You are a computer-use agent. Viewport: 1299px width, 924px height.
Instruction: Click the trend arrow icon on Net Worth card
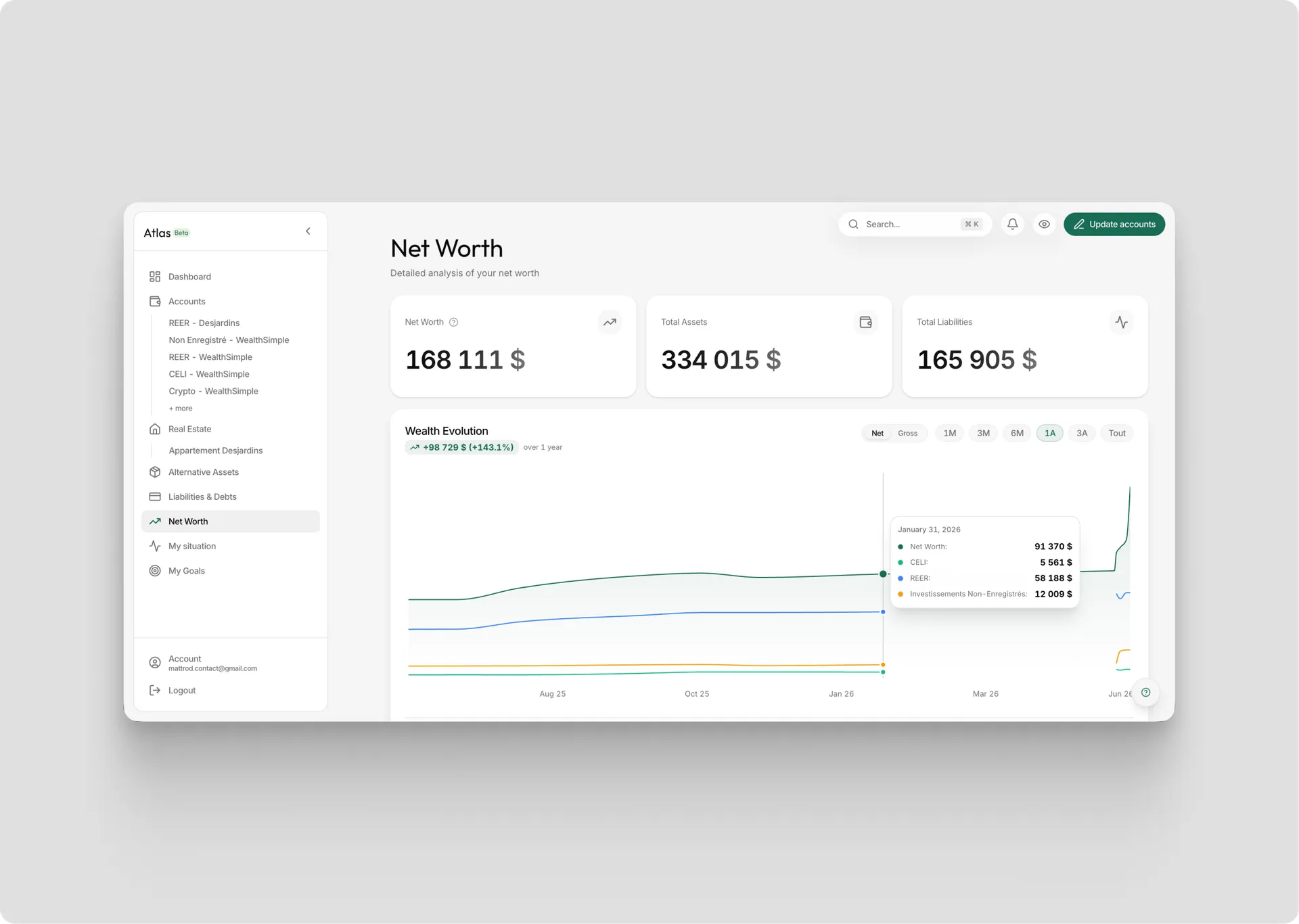click(610, 322)
